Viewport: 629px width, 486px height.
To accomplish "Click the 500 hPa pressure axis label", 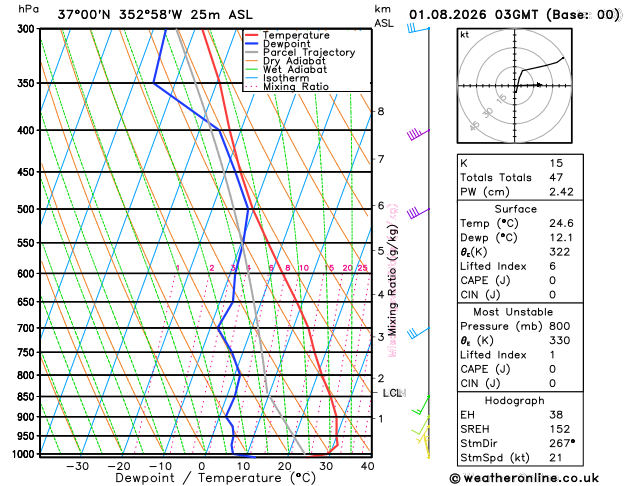I will click(x=27, y=209).
